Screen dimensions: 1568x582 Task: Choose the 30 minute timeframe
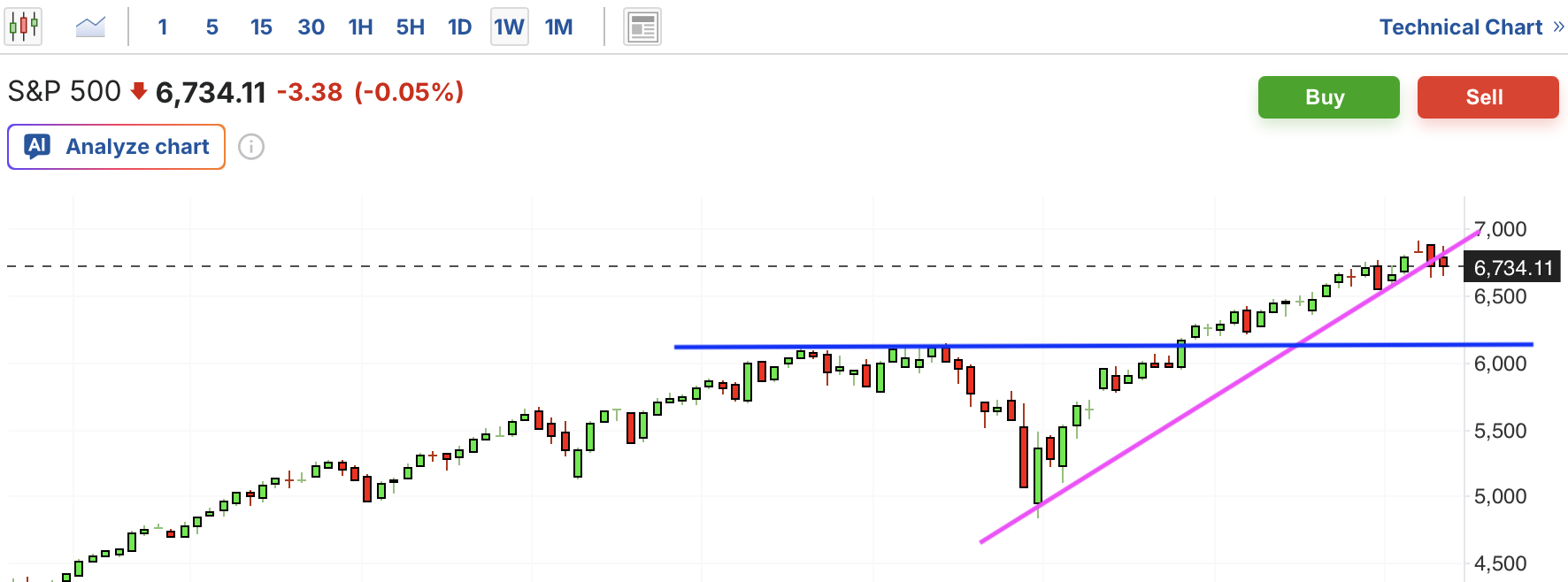[x=311, y=27]
